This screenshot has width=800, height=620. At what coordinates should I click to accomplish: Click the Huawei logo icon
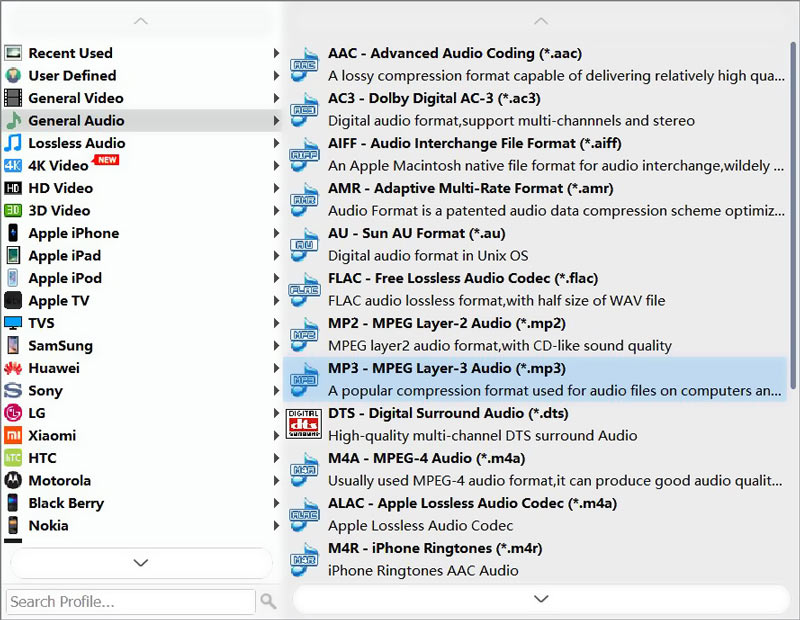point(13,368)
